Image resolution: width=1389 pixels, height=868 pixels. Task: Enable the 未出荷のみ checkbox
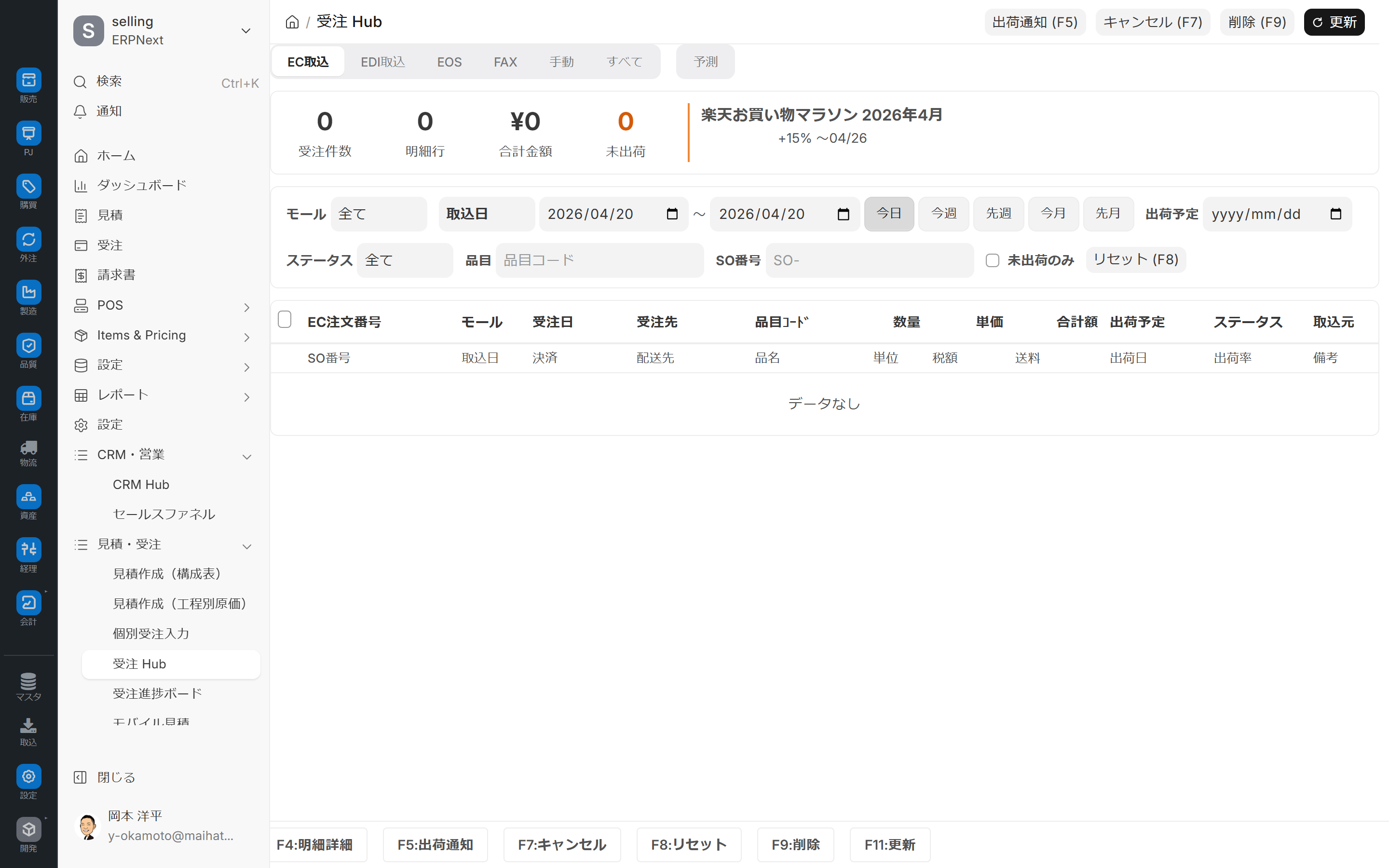coord(993,260)
